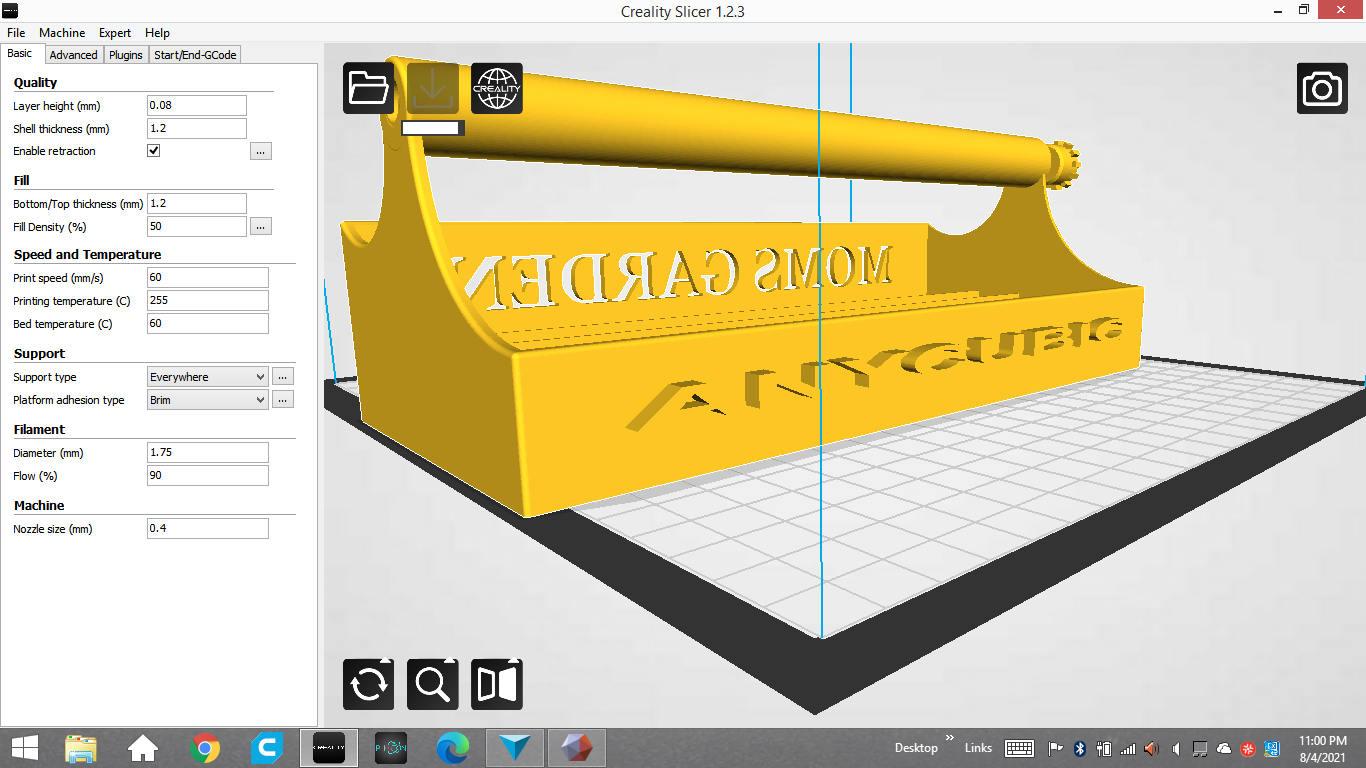This screenshot has height=768, width=1366.
Task: Switch to the Start/End-GCode tab
Action: pos(195,55)
